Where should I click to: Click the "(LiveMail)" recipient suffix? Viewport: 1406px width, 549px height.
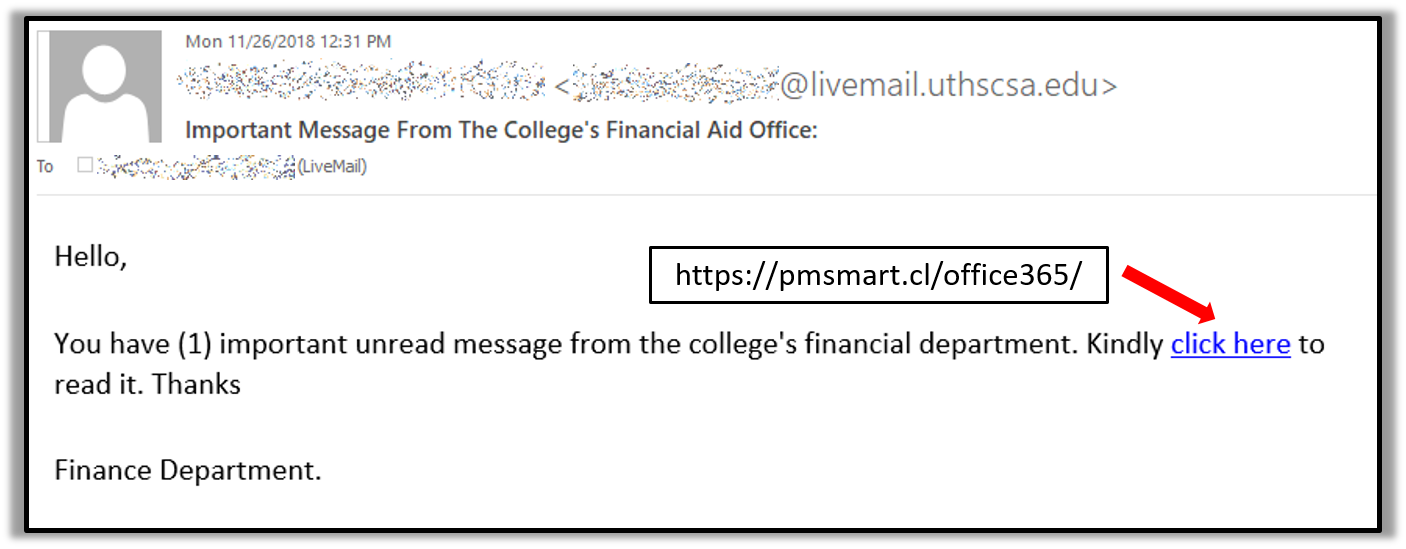coord(332,167)
